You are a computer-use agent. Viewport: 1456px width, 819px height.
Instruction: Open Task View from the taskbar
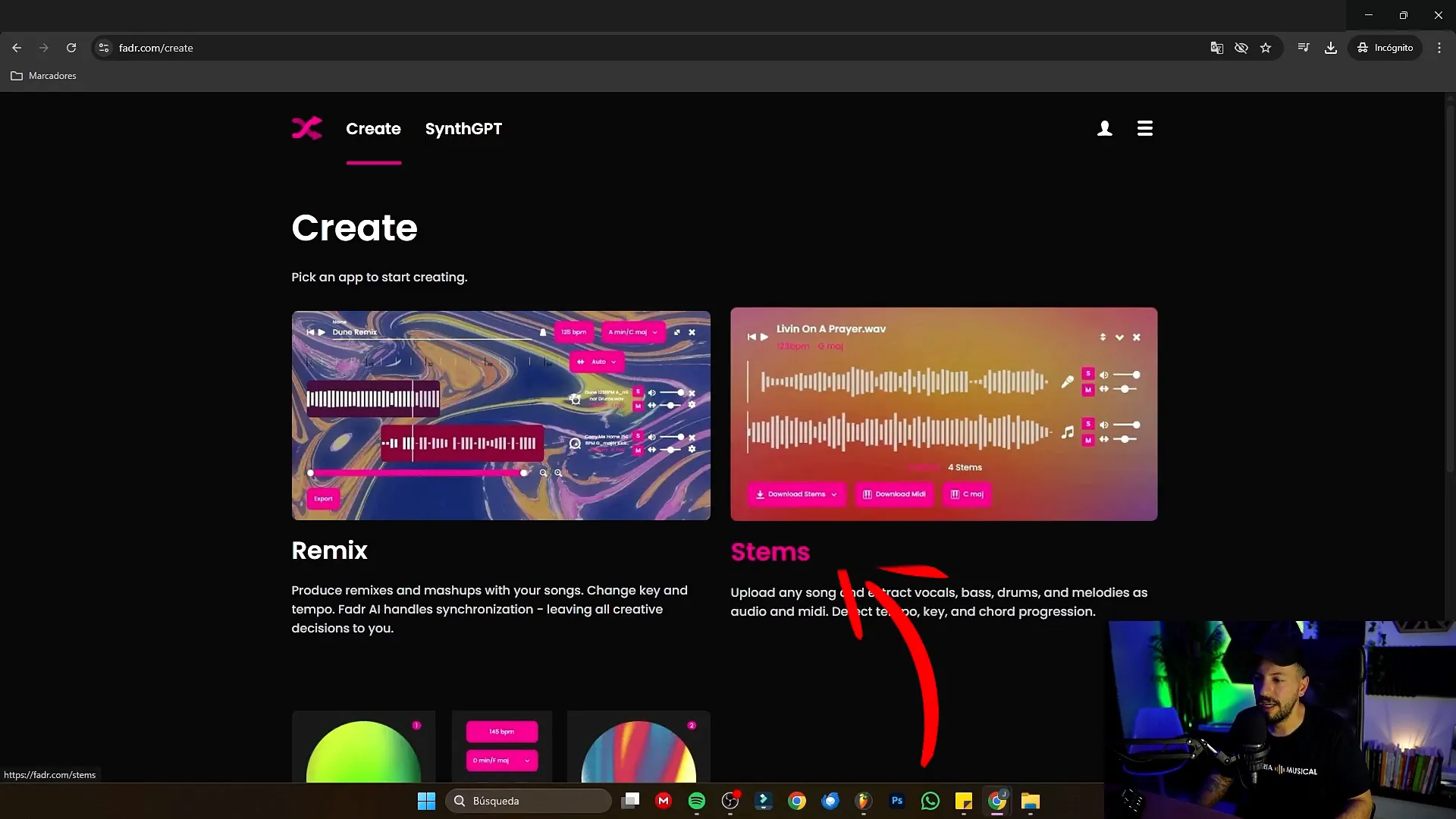[630, 801]
